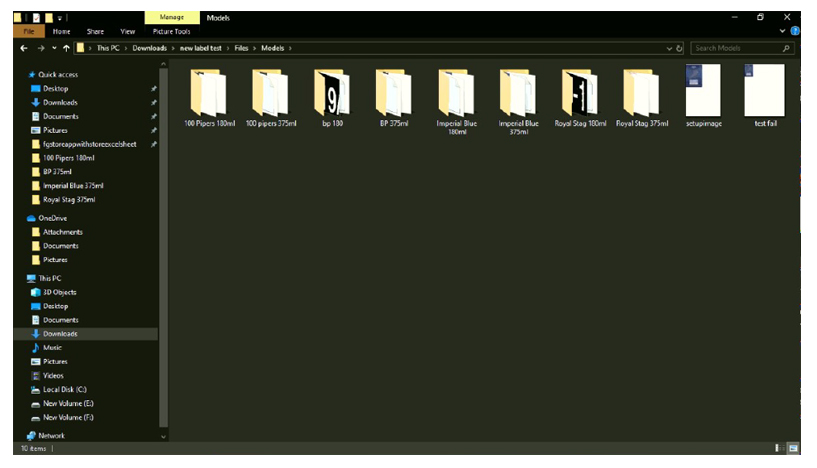The image size is (817, 468).
Task: Switch to large icons view in status bar
Action: 793,449
